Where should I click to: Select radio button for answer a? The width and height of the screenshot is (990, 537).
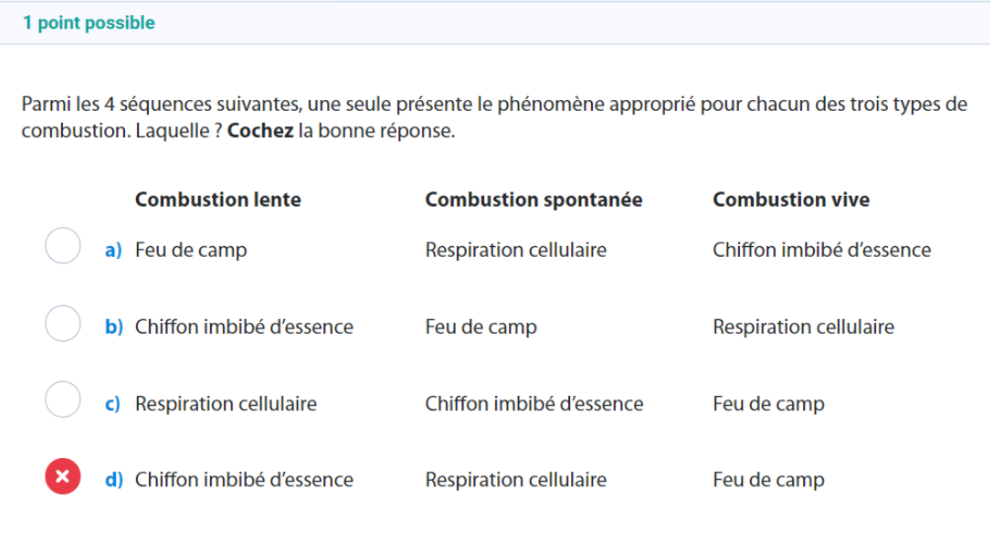tap(63, 246)
